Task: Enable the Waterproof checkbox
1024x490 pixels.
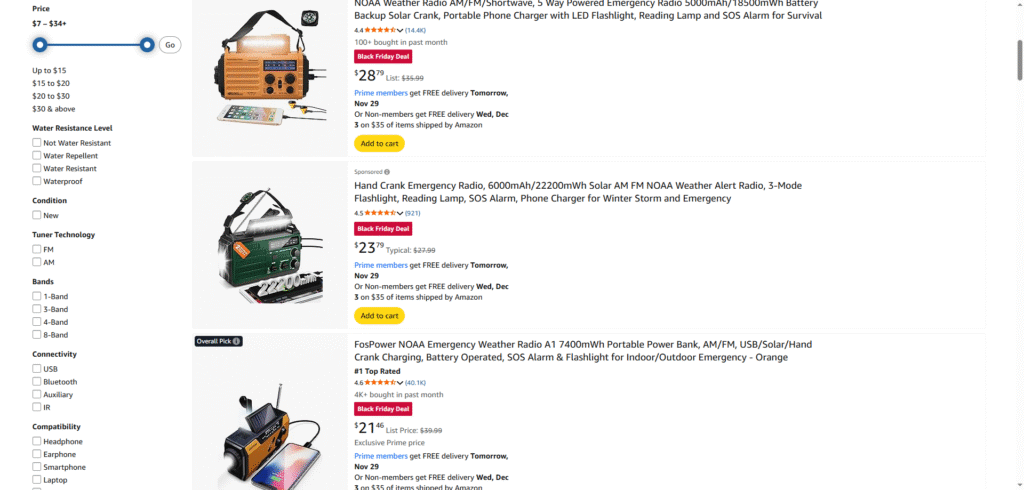Action: point(37,181)
